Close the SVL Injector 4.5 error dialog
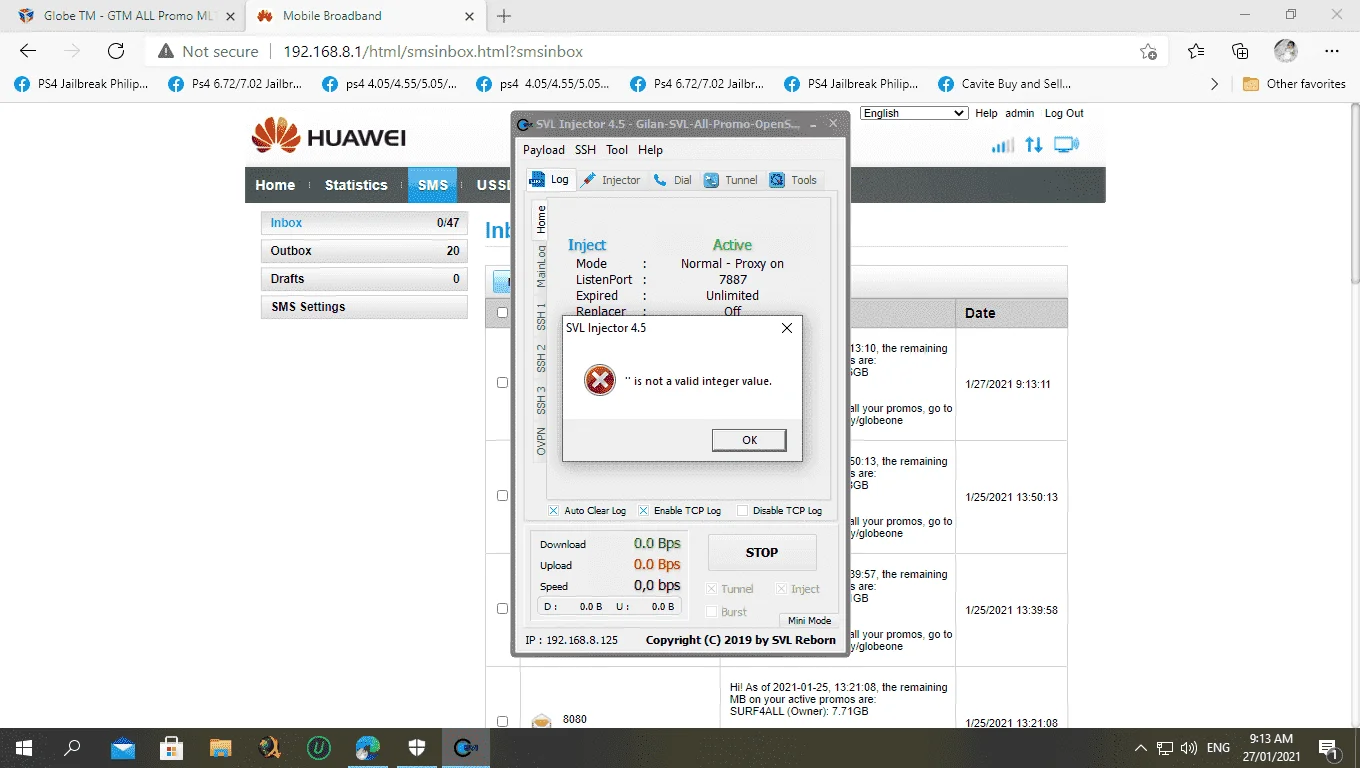The image size is (1360, 768). 786,328
